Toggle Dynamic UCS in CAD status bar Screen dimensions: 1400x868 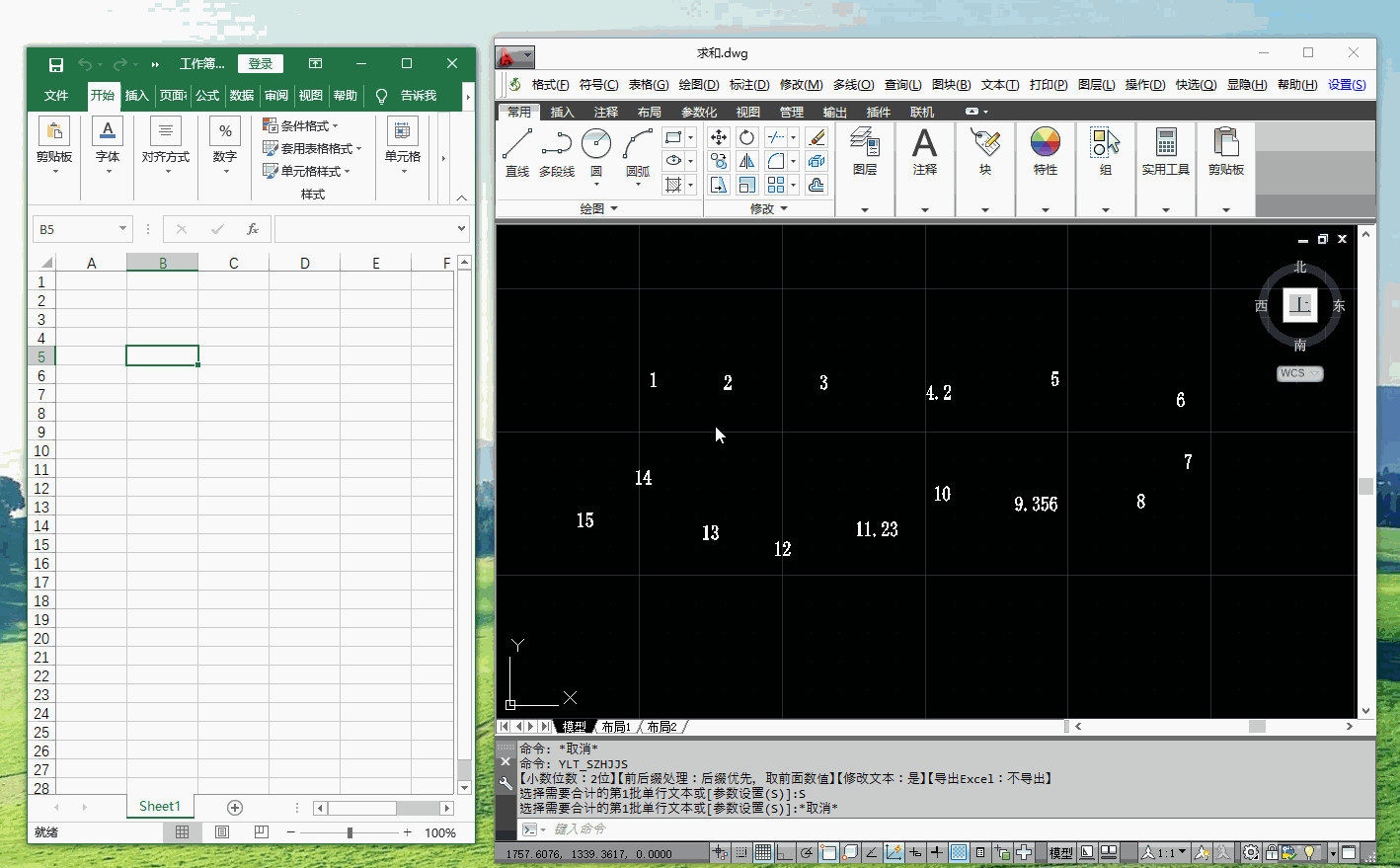pyautogui.click(x=894, y=853)
